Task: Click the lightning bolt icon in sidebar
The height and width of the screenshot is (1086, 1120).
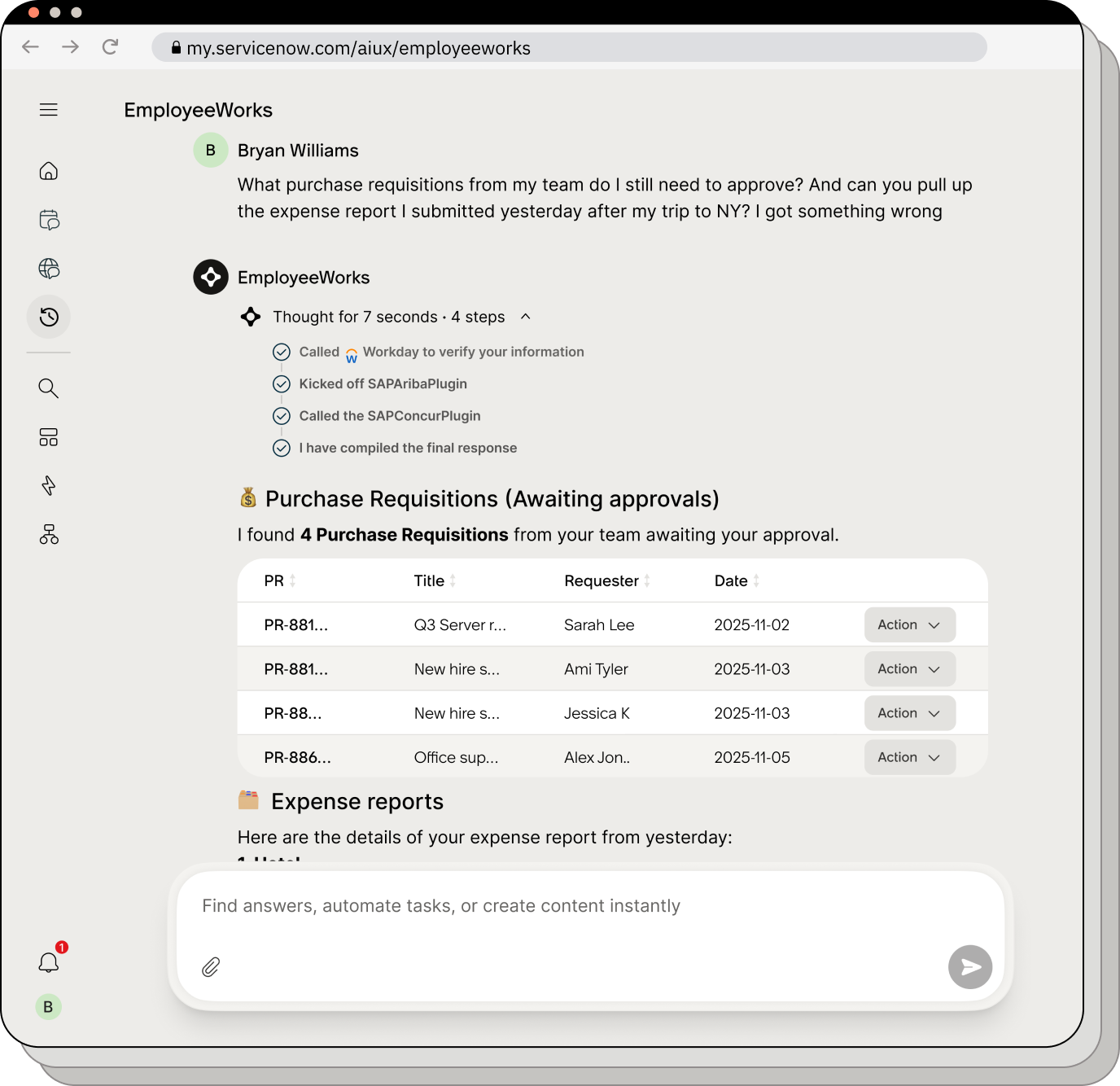Action: tap(49, 486)
